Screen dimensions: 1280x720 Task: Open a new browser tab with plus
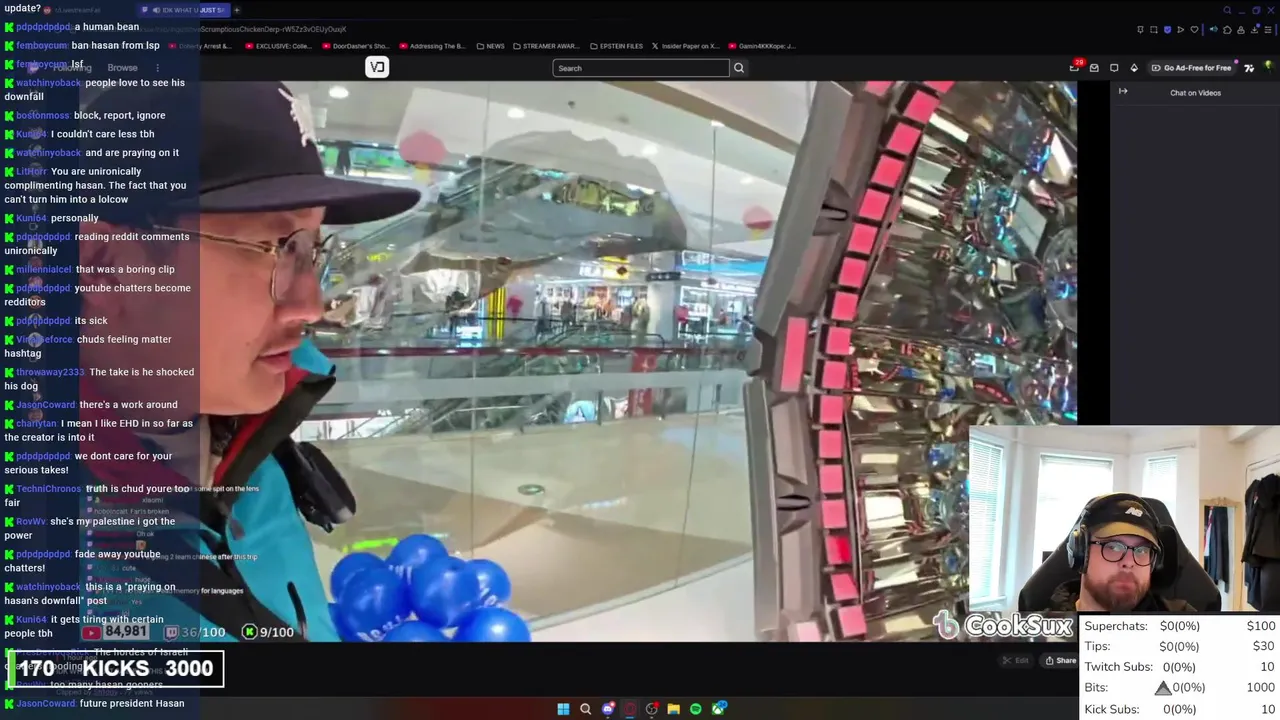click(237, 10)
